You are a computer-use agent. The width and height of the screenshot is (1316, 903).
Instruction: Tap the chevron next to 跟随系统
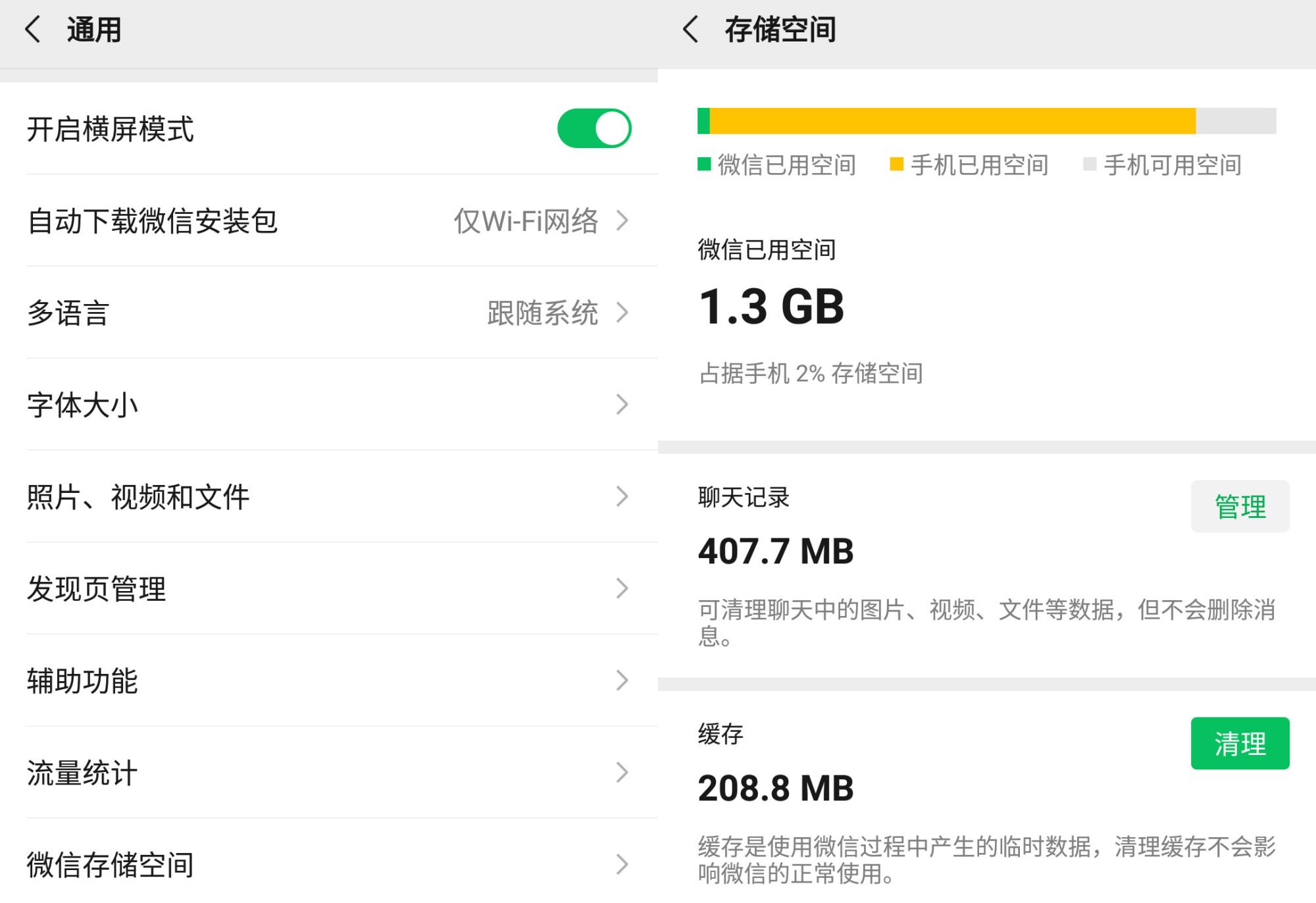coord(622,313)
